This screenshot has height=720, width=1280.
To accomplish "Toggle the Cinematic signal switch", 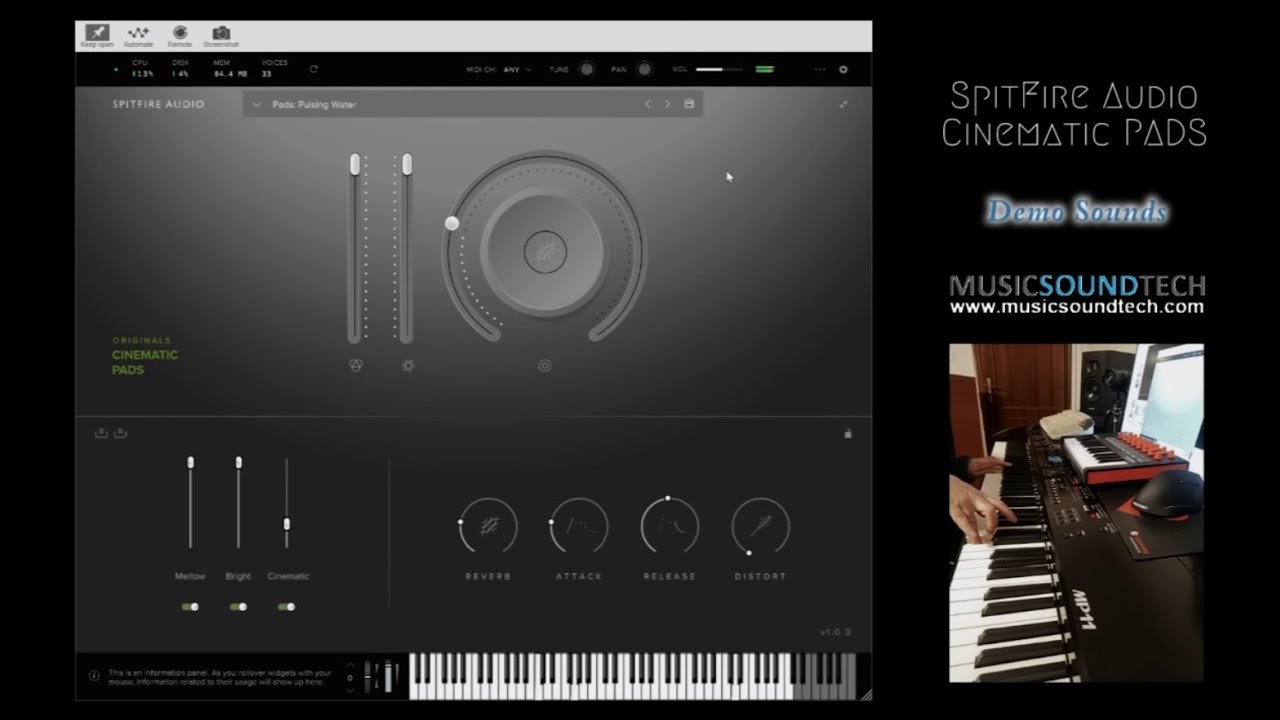I will [286, 606].
